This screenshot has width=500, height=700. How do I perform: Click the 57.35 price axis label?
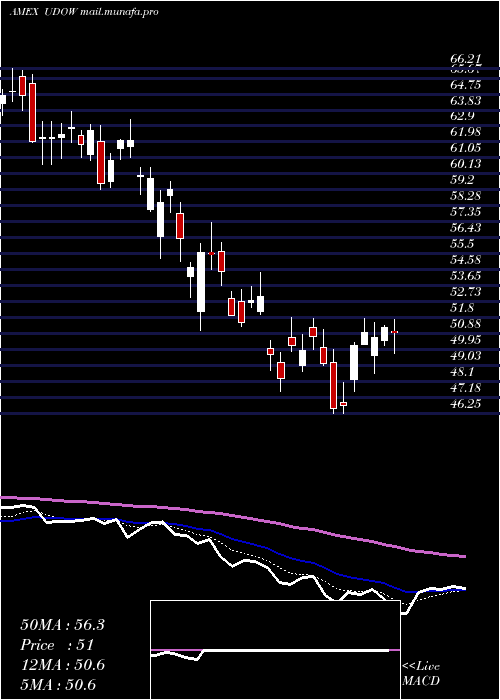(465, 212)
